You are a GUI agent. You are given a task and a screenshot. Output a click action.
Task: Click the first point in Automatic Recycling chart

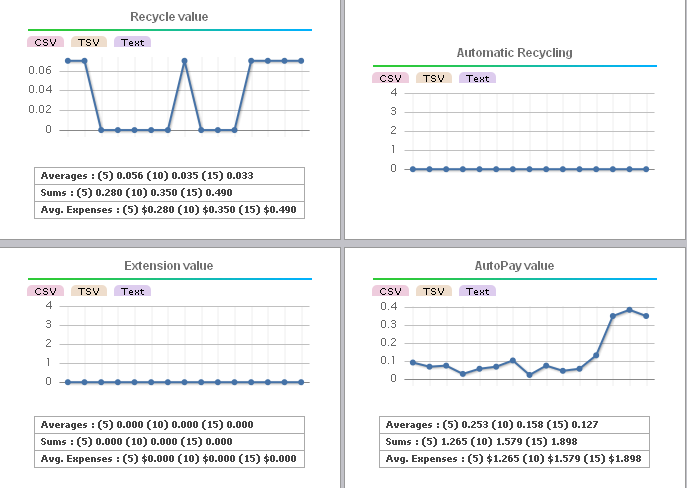pos(413,169)
